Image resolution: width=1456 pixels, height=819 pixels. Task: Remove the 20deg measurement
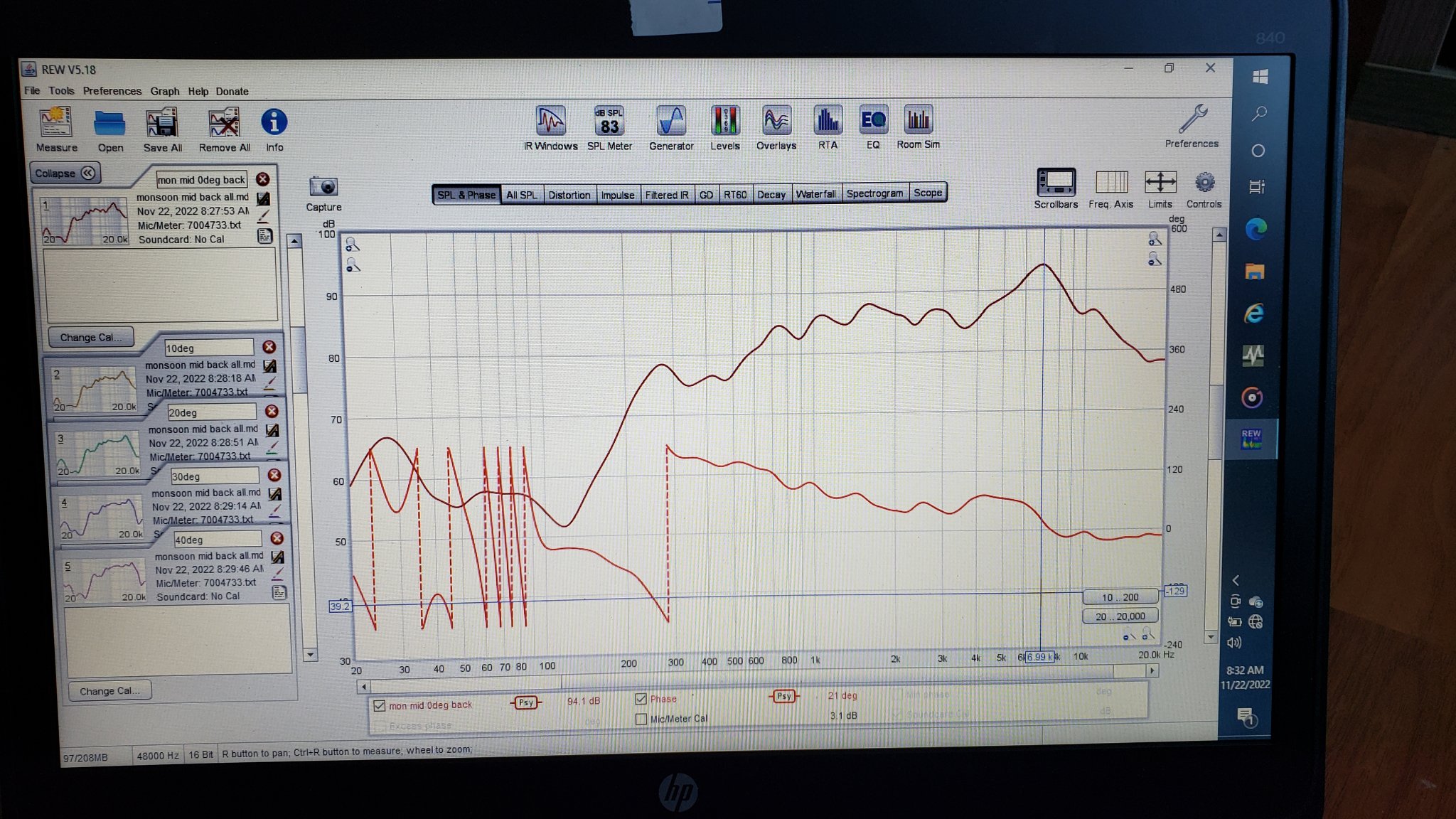(x=272, y=411)
